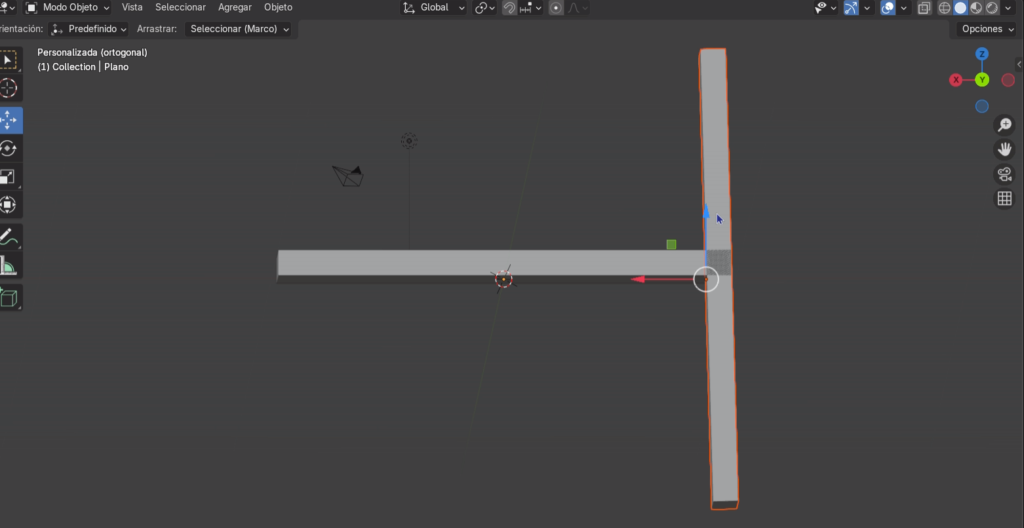Viewport: 1024px width, 528px height.
Task: Activate the combined Transform tool
Action: (8, 205)
